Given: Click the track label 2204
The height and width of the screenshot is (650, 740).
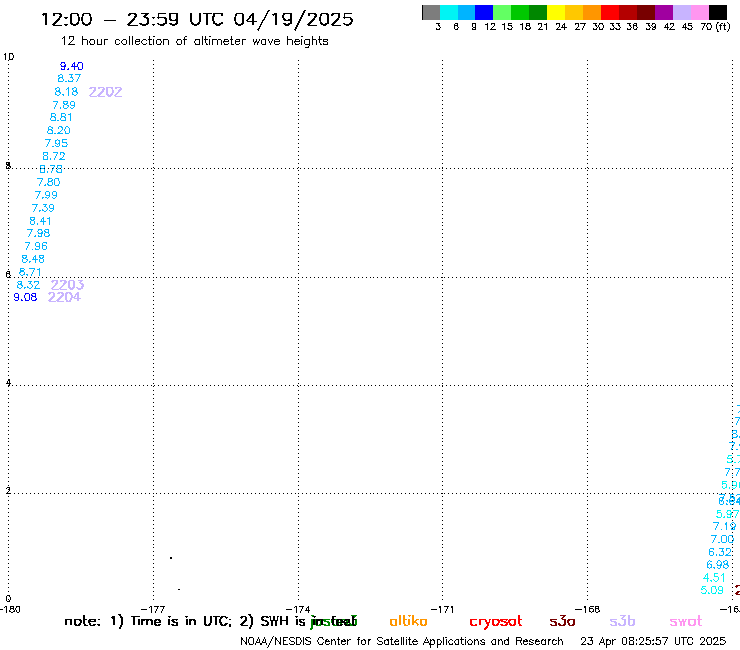Looking at the screenshot, I should 65,297.
